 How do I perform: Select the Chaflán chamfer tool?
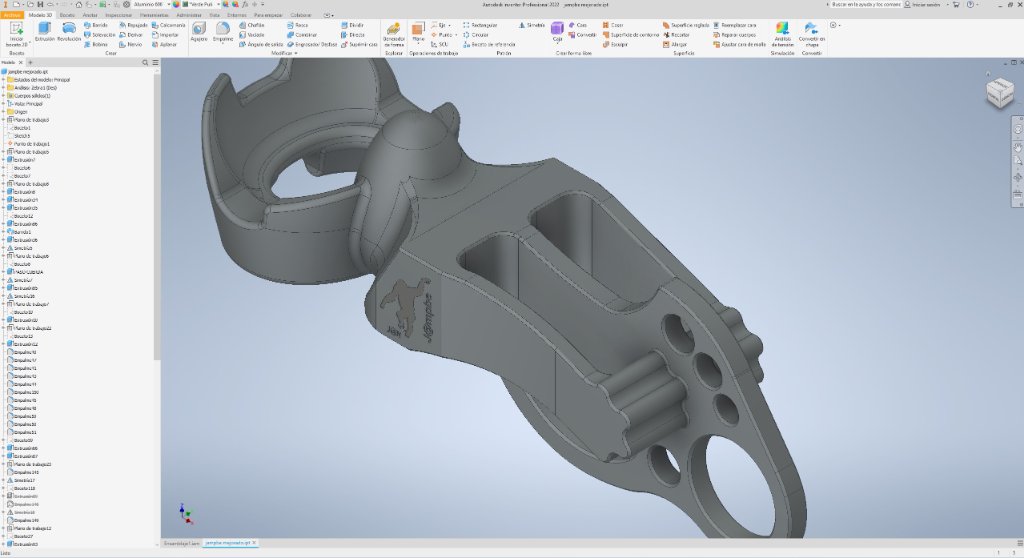tap(251, 25)
